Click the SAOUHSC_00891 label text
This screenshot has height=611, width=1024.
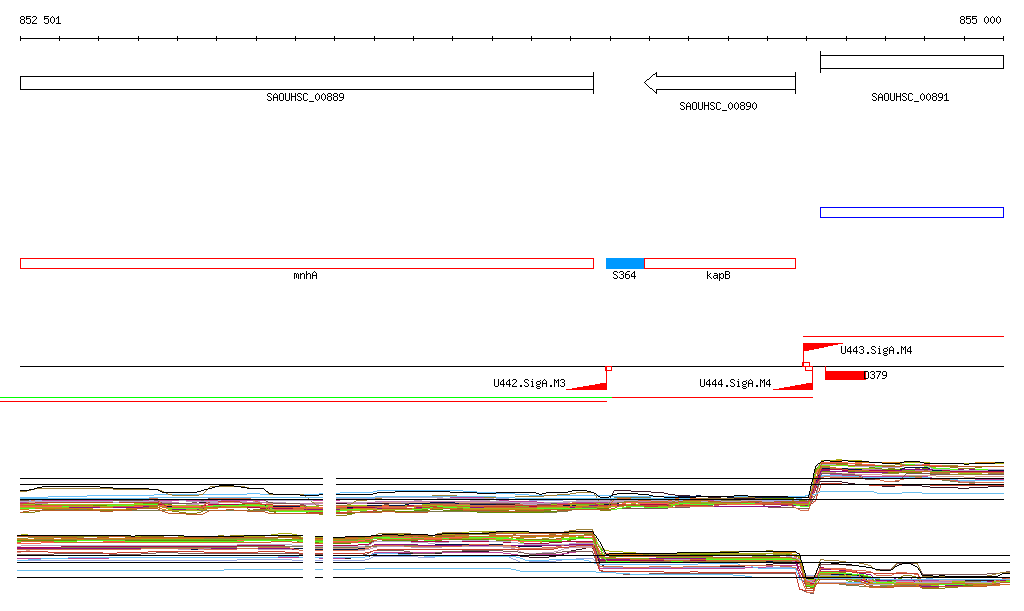[910, 97]
